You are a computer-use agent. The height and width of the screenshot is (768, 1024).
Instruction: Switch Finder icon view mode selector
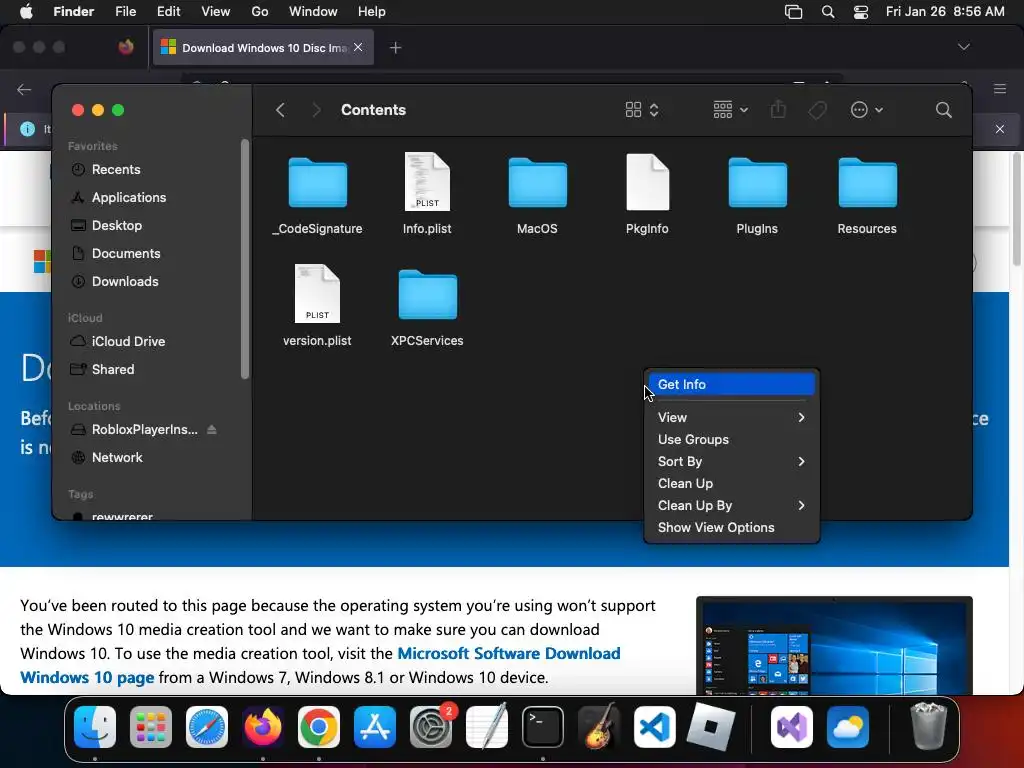642,110
